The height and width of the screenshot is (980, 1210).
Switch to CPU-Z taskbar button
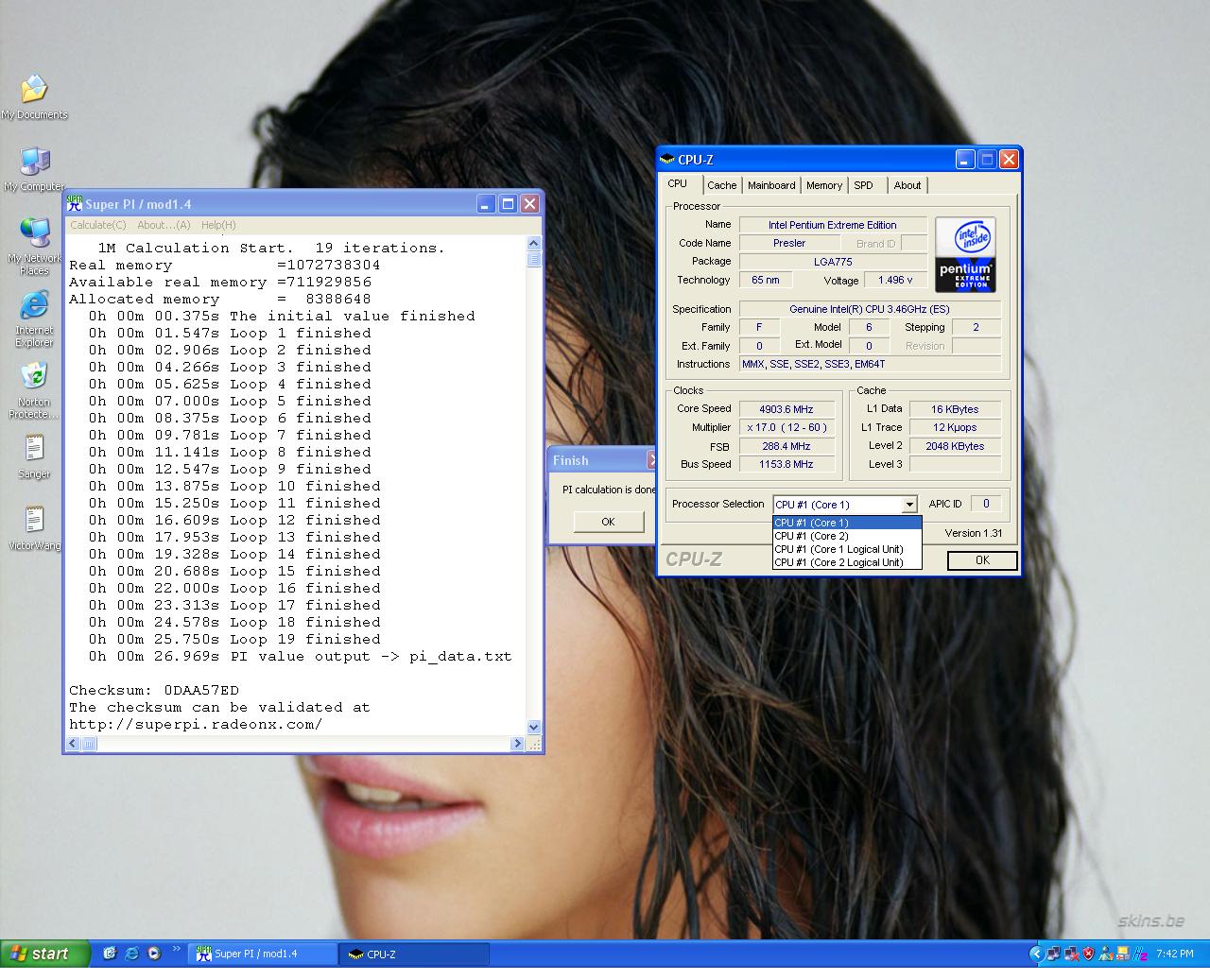pos(416,954)
